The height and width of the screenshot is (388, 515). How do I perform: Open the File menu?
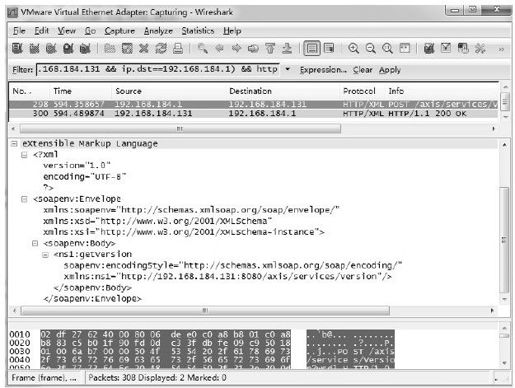tap(19, 31)
